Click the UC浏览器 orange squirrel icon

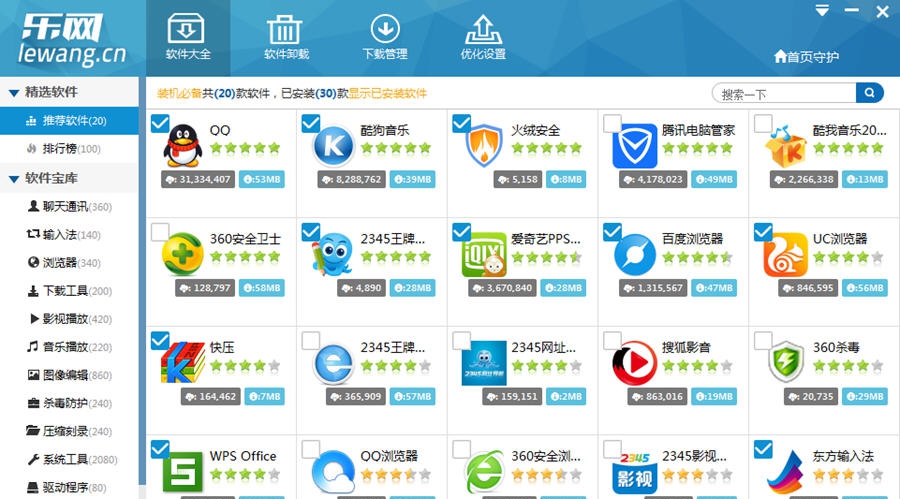click(x=785, y=254)
